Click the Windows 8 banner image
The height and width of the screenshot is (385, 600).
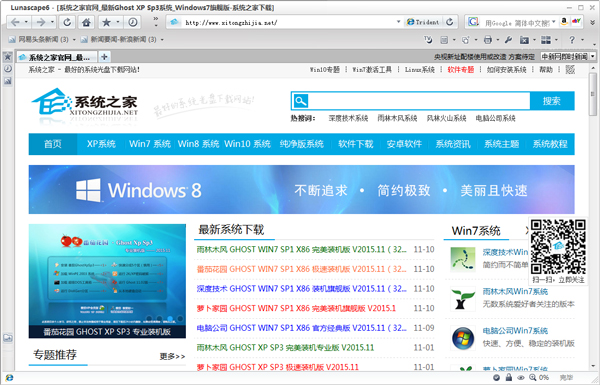[x=302, y=189]
